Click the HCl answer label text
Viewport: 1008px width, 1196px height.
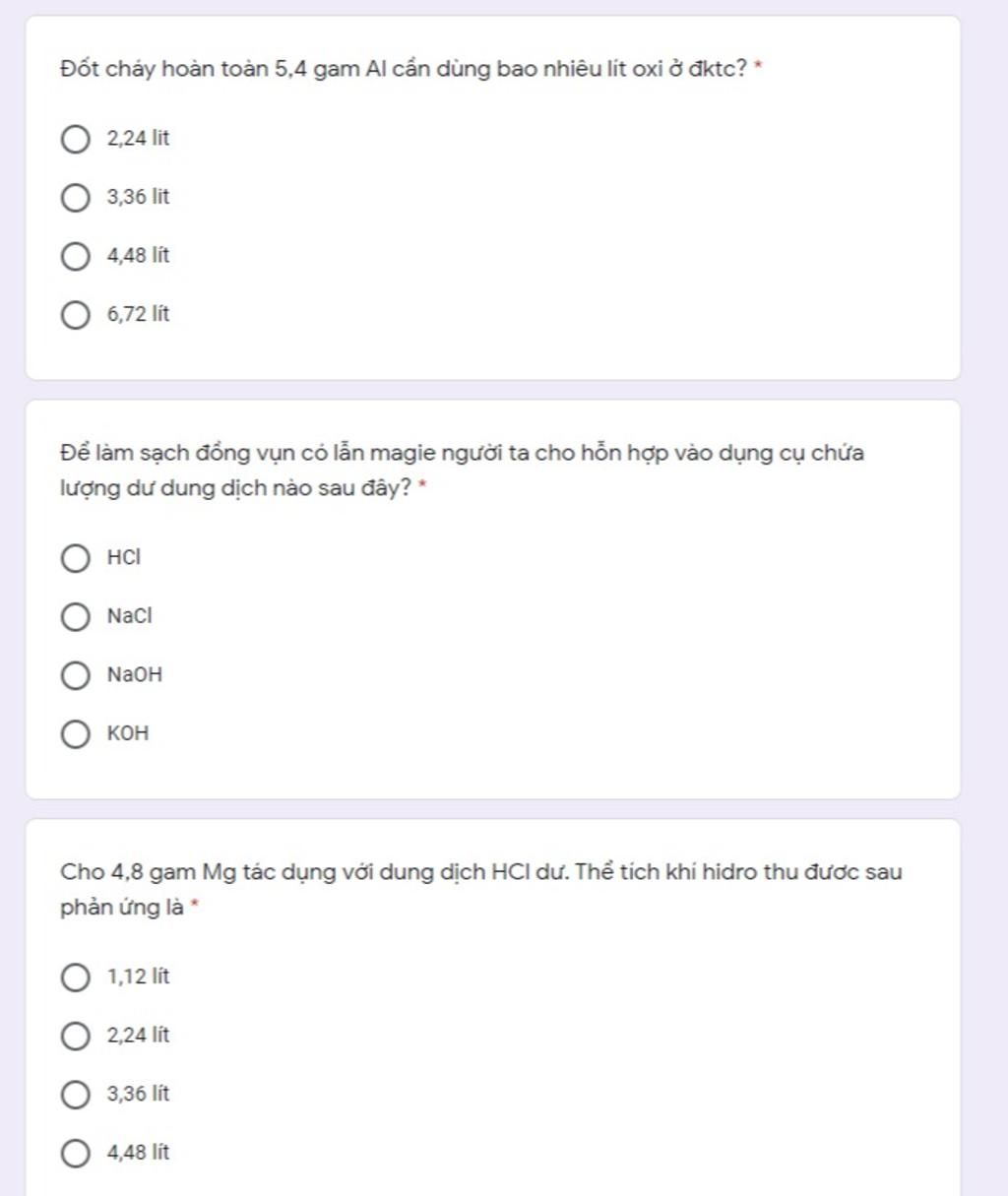pyautogui.click(x=124, y=557)
